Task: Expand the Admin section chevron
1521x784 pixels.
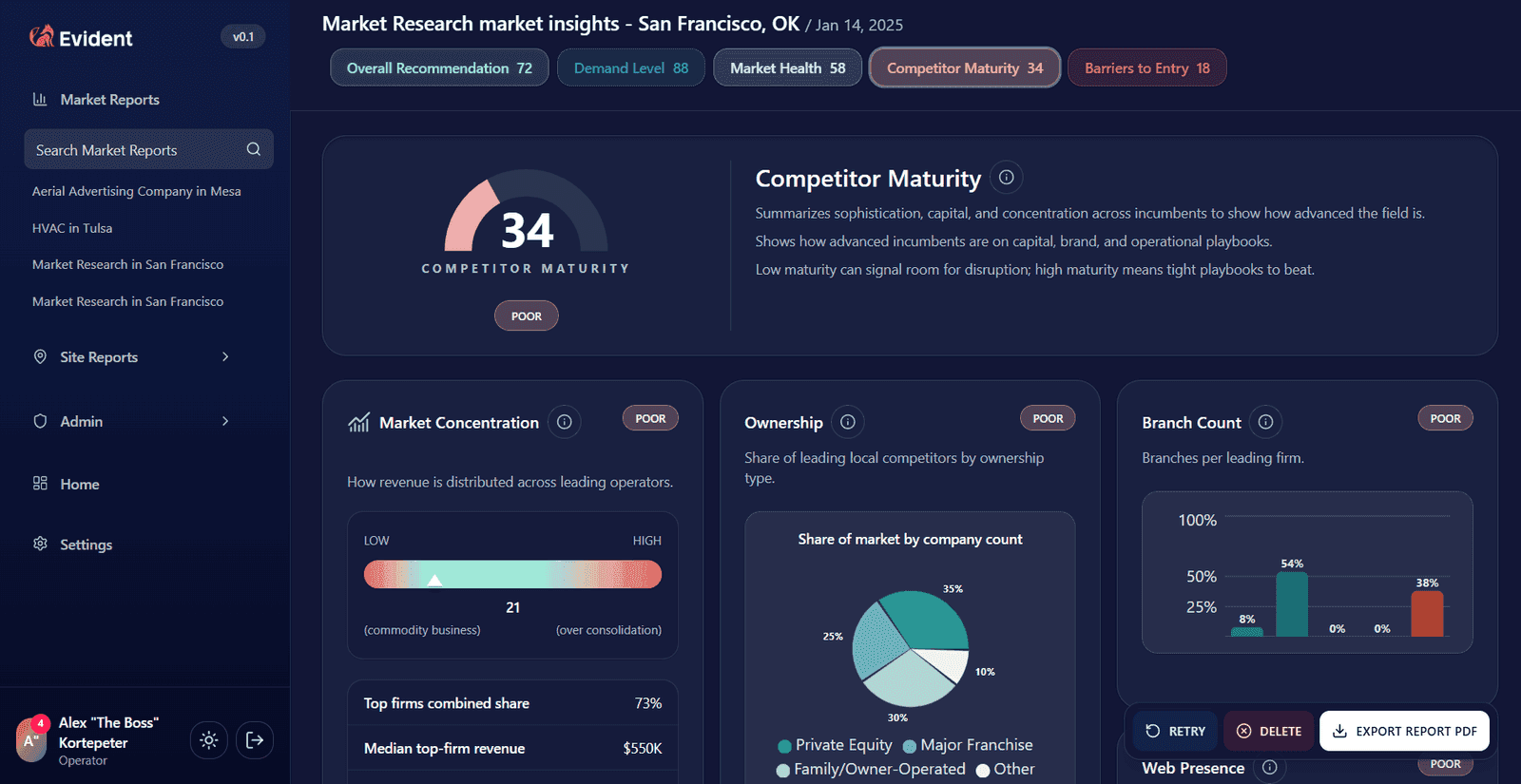Action: pos(225,421)
